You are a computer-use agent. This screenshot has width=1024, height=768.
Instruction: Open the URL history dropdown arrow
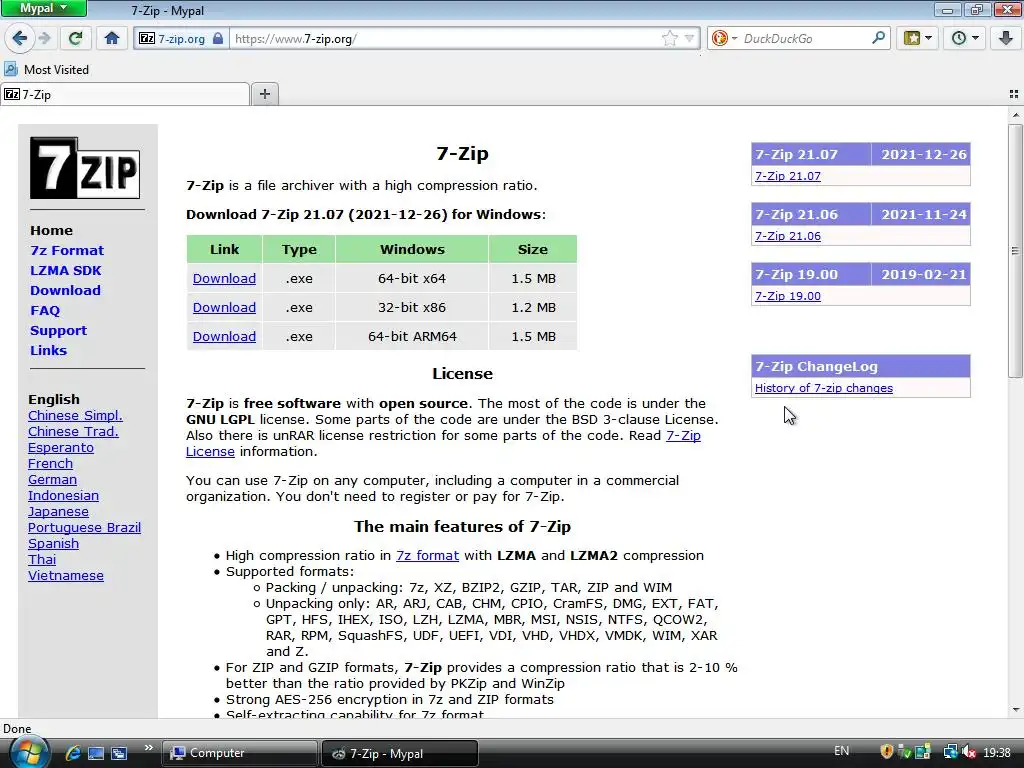click(x=689, y=39)
